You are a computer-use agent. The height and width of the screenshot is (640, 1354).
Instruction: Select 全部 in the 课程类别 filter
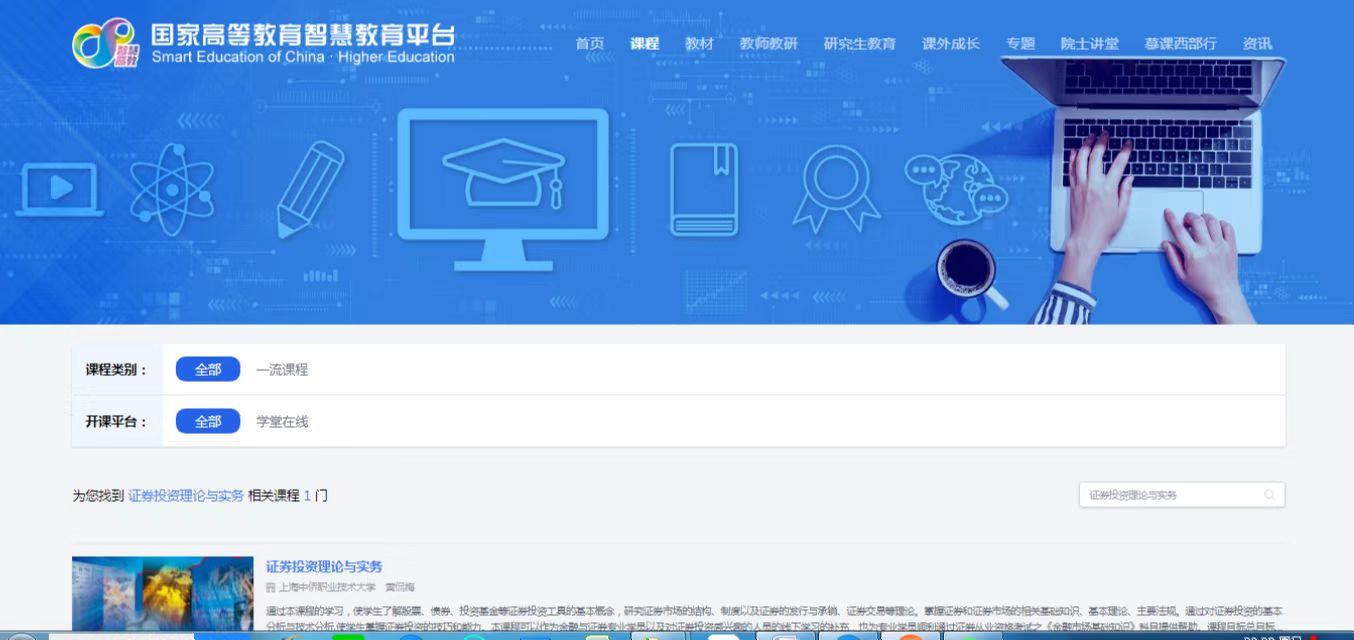pos(208,369)
